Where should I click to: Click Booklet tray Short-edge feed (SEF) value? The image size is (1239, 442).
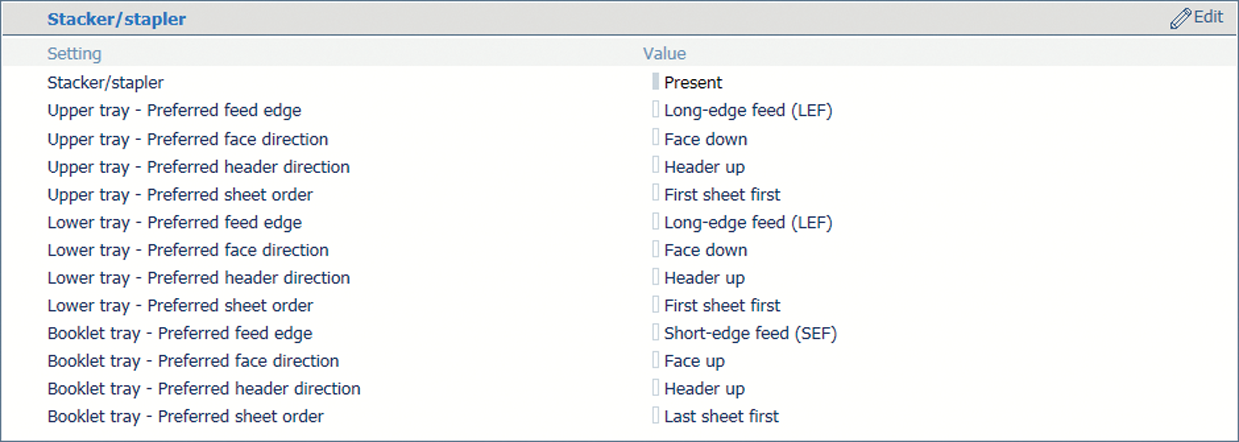tap(750, 333)
